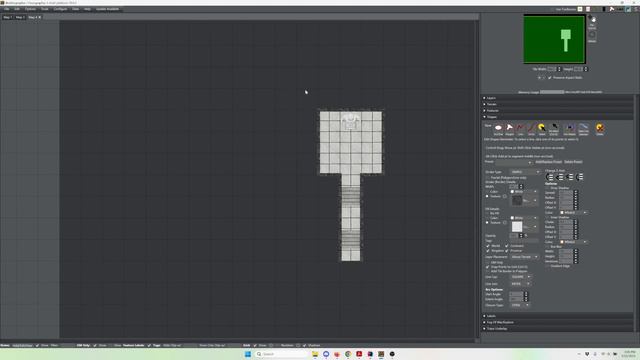
Task: Switch to the Map 1 tab
Action: [x=7, y=17]
